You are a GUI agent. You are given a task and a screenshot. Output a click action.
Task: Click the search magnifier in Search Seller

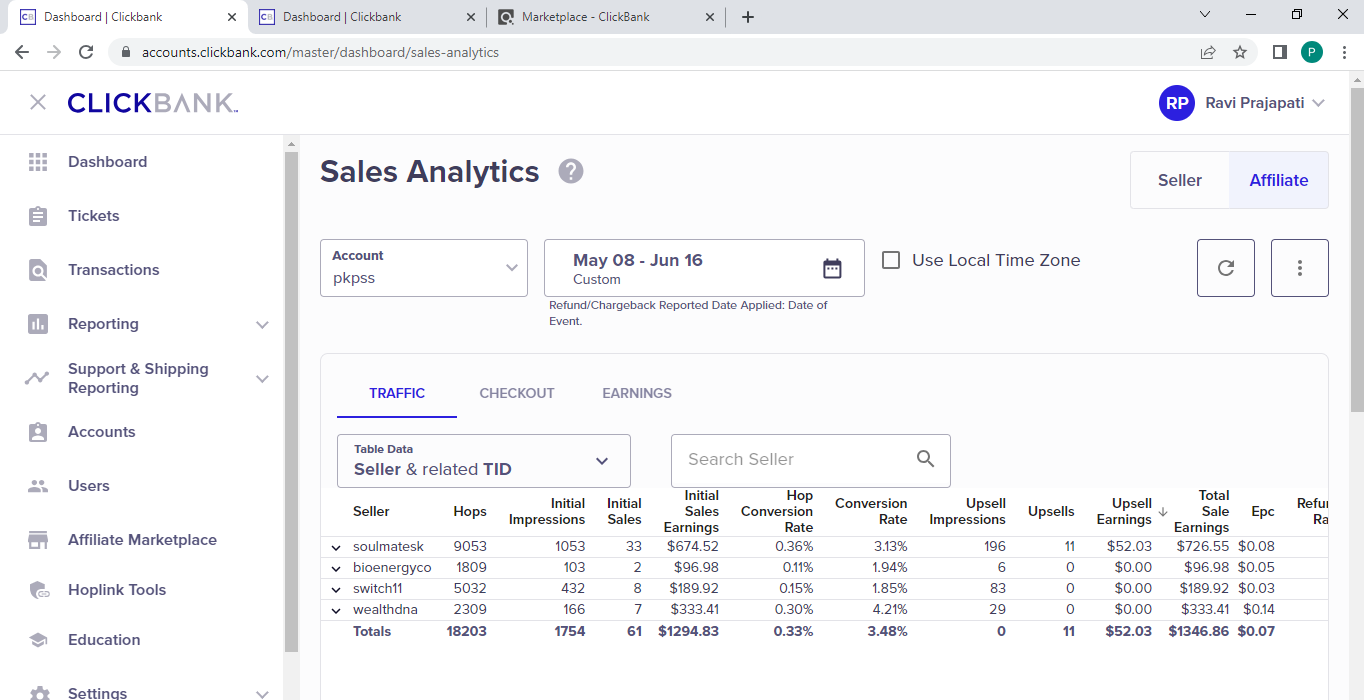point(925,459)
